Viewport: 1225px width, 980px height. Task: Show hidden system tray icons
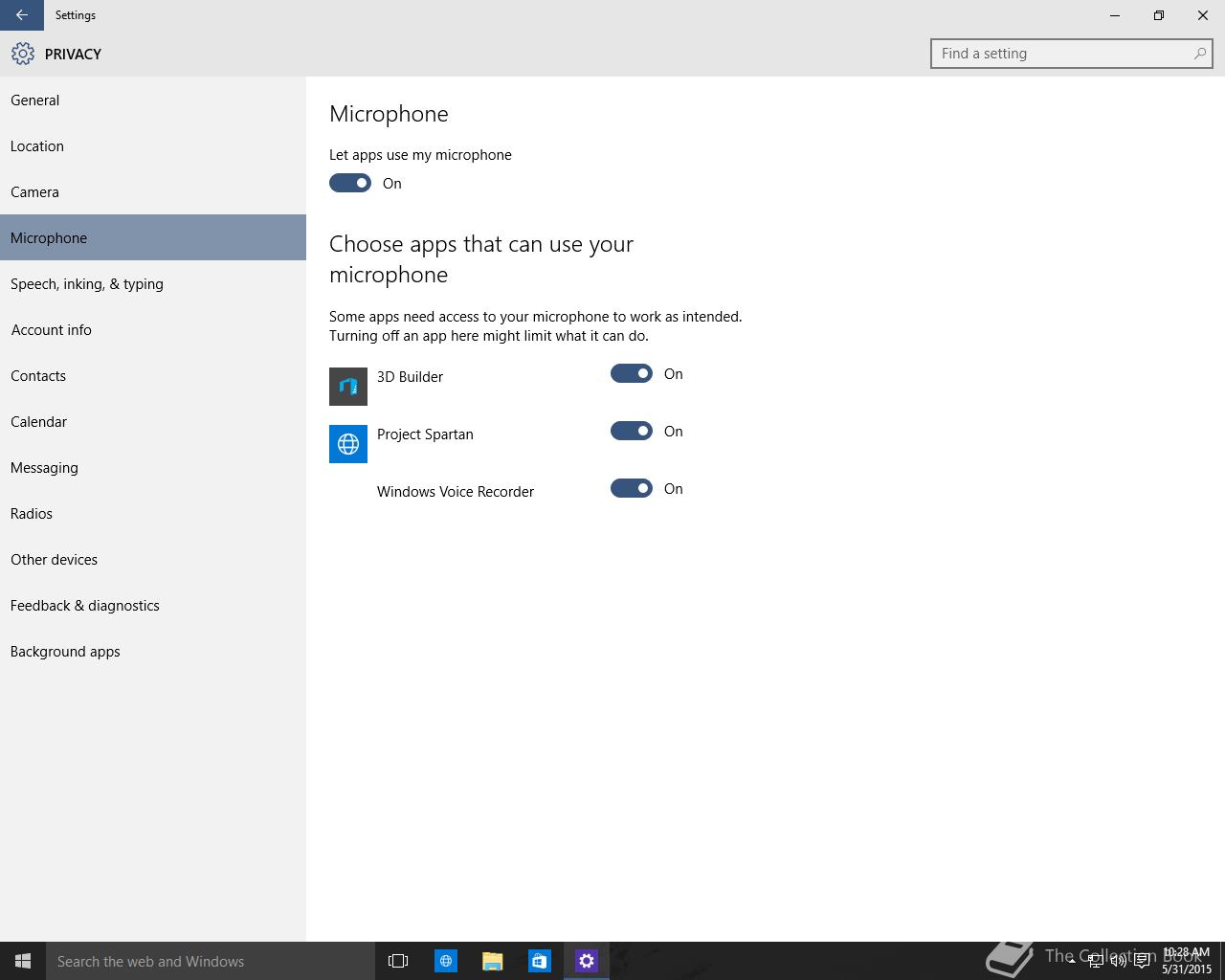1071,961
